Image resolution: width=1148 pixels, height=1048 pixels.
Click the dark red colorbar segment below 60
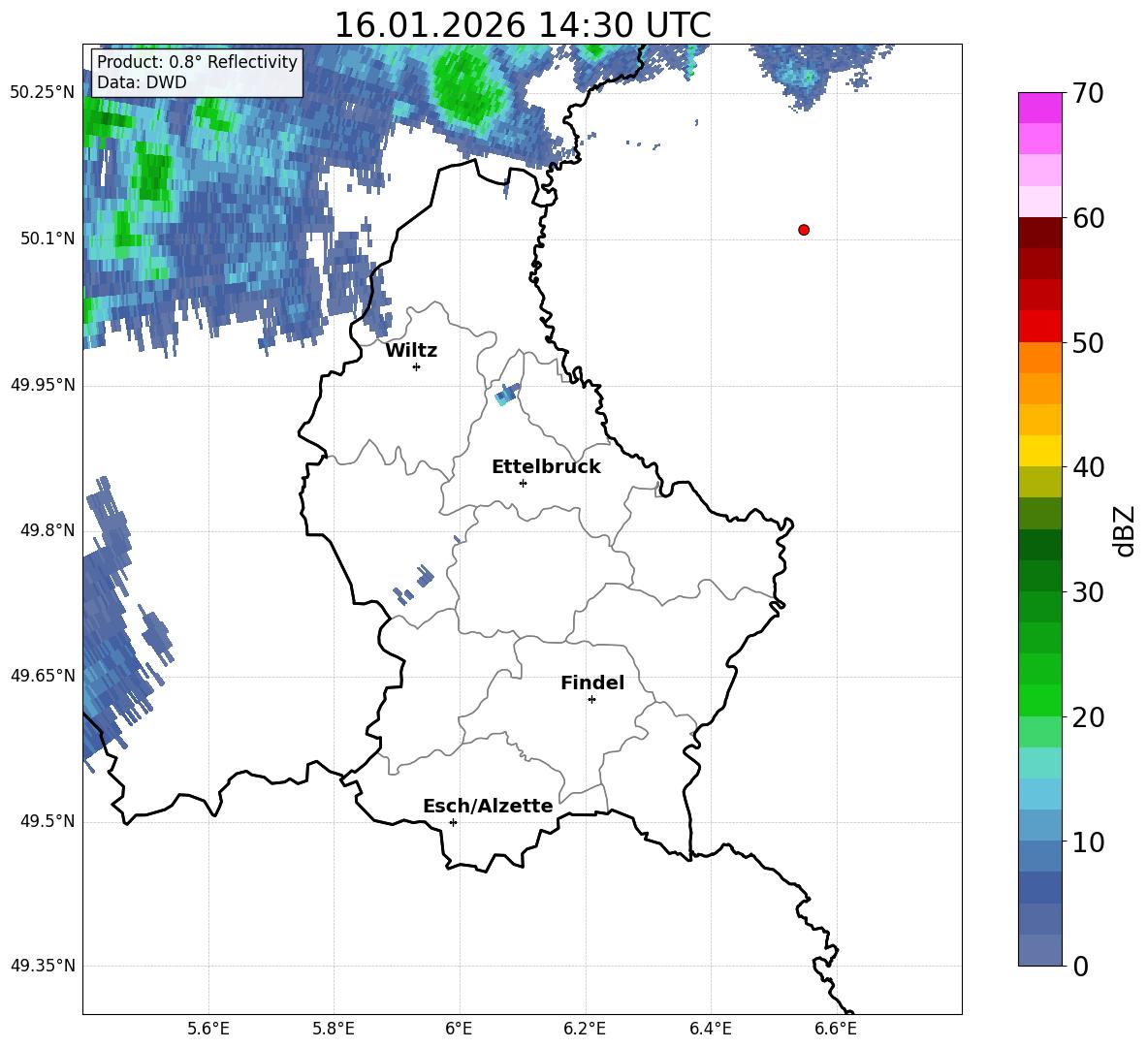pyautogui.click(x=1039, y=233)
